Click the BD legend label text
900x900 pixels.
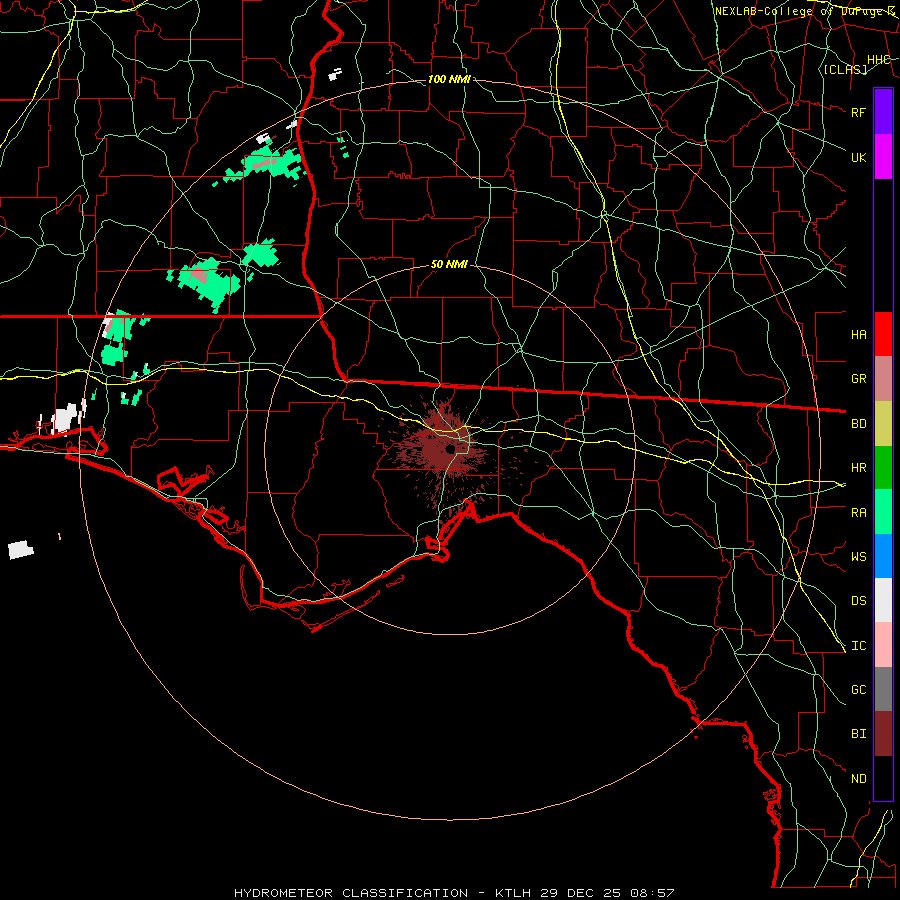tap(859, 424)
